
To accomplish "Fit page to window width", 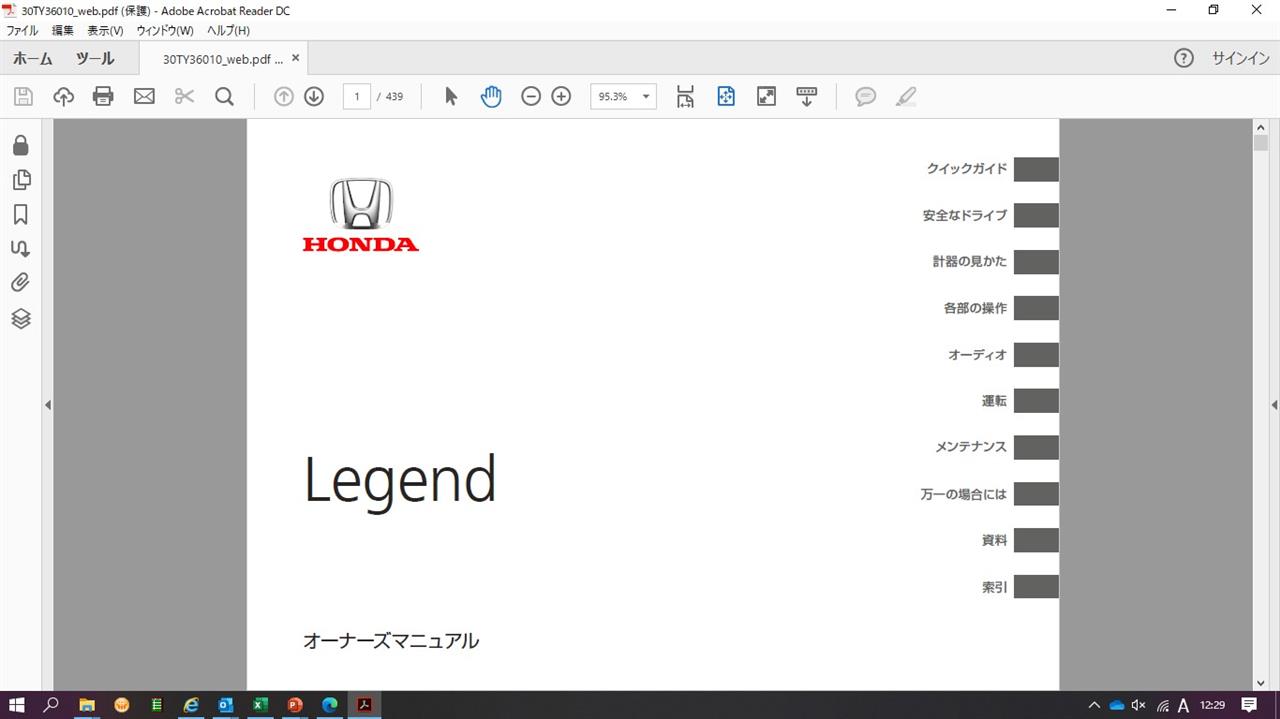I will pos(685,97).
